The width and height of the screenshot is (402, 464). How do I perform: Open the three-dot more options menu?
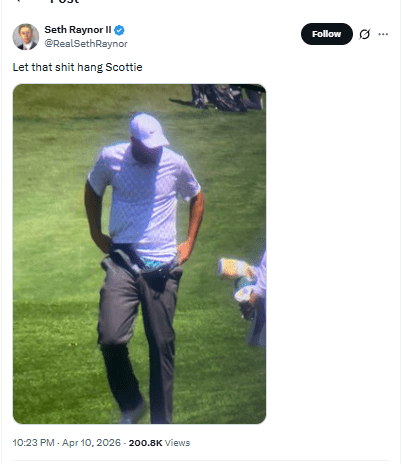(383, 34)
